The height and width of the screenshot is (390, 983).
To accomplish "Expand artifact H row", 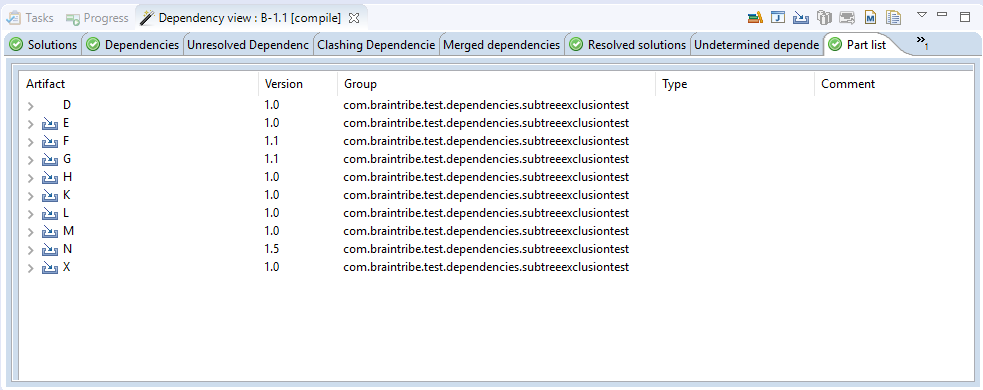I will [31, 177].
